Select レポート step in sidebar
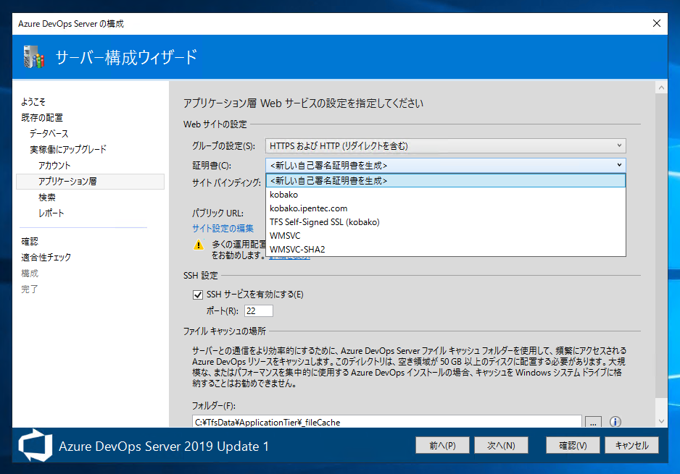The width and height of the screenshot is (680, 474). click(51, 213)
